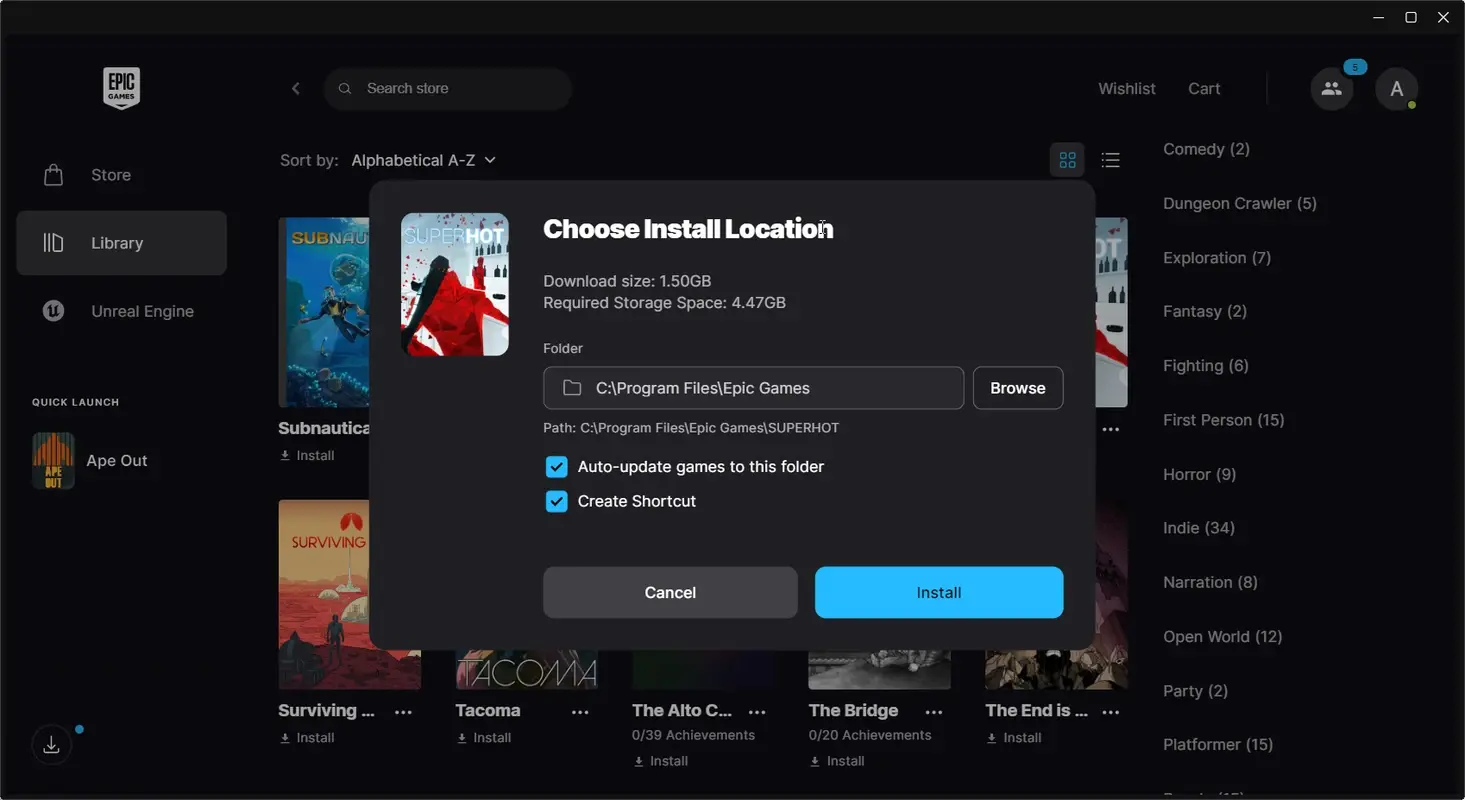Viewport: 1465px width, 800px height.
Task: Open the Friends panel icon
Action: pos(1331,88)
